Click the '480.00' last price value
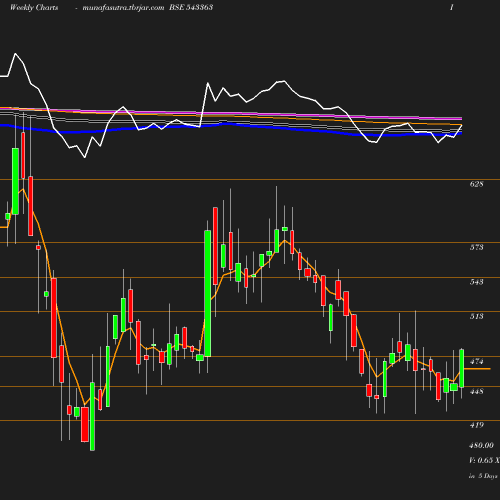500x500 pixels. 481,445
